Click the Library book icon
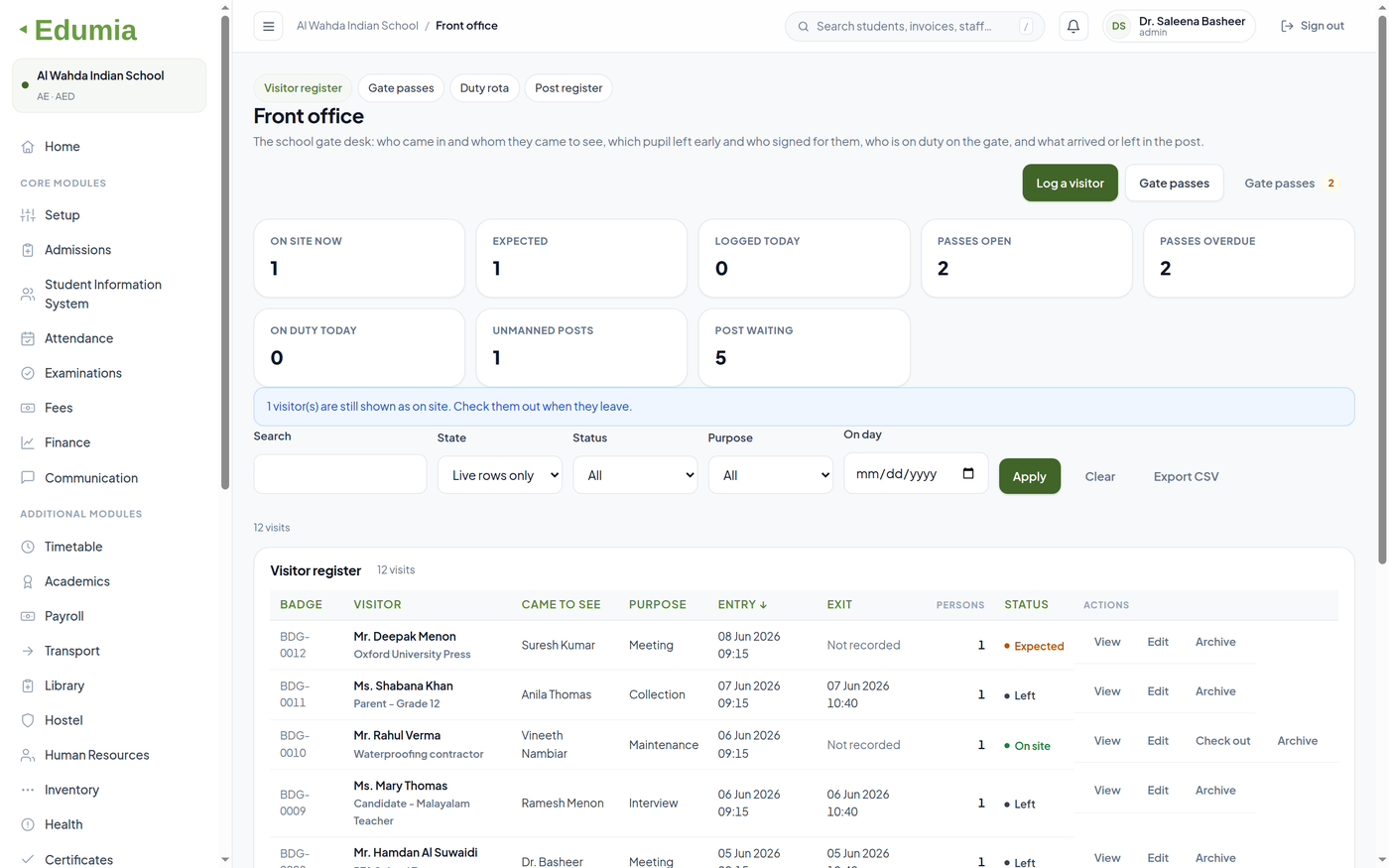Screen dimensions: 1389x868 (28, 685)
